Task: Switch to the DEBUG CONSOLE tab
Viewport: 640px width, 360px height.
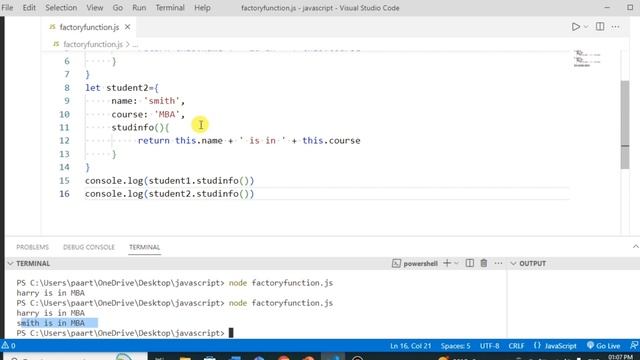Action: tap(89, 247)
